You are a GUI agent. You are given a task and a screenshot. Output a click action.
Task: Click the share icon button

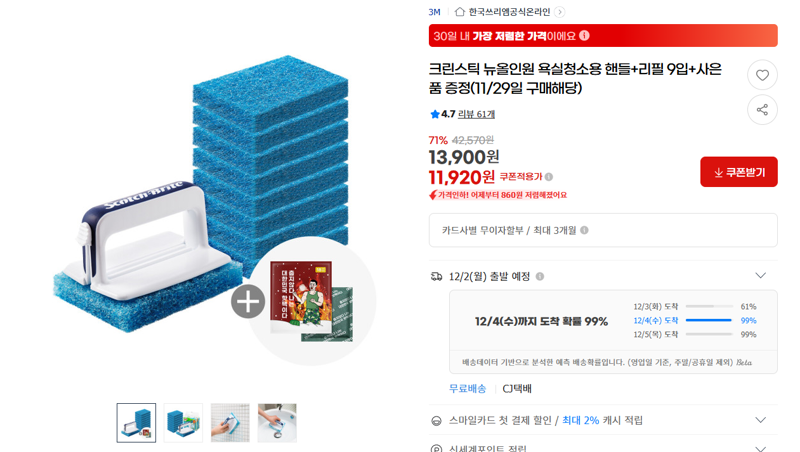(762, 110)
